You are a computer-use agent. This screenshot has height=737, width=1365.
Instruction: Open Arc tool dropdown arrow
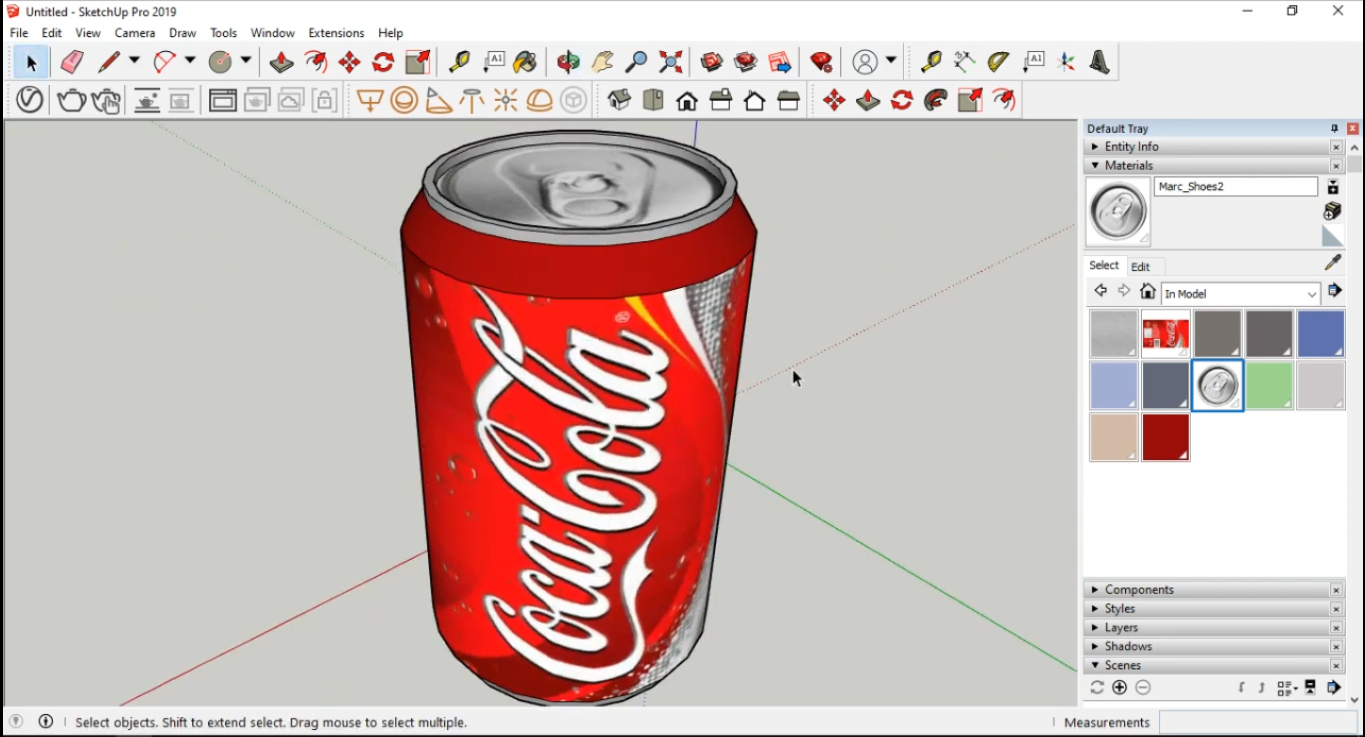pos(190,62)
